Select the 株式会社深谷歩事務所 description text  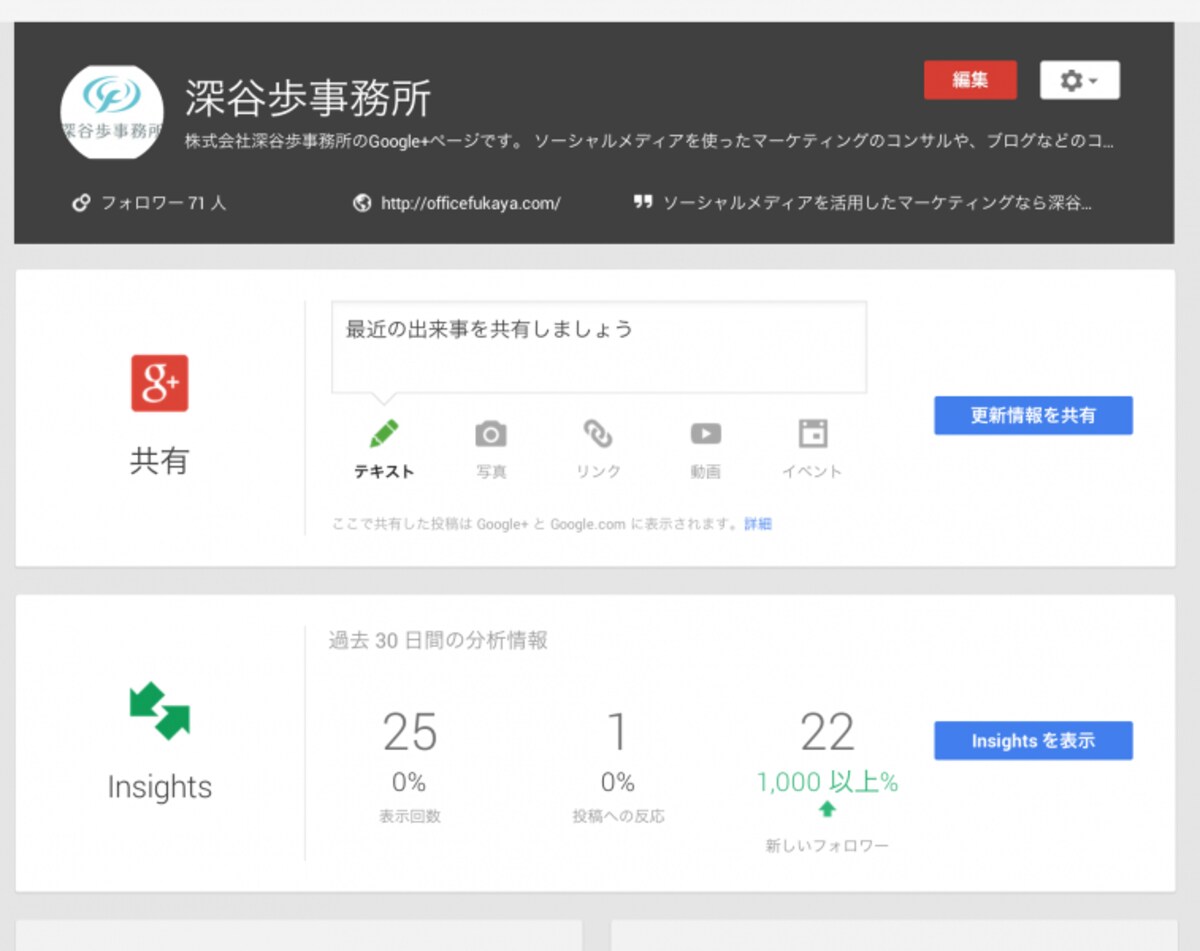pos(650,141)
